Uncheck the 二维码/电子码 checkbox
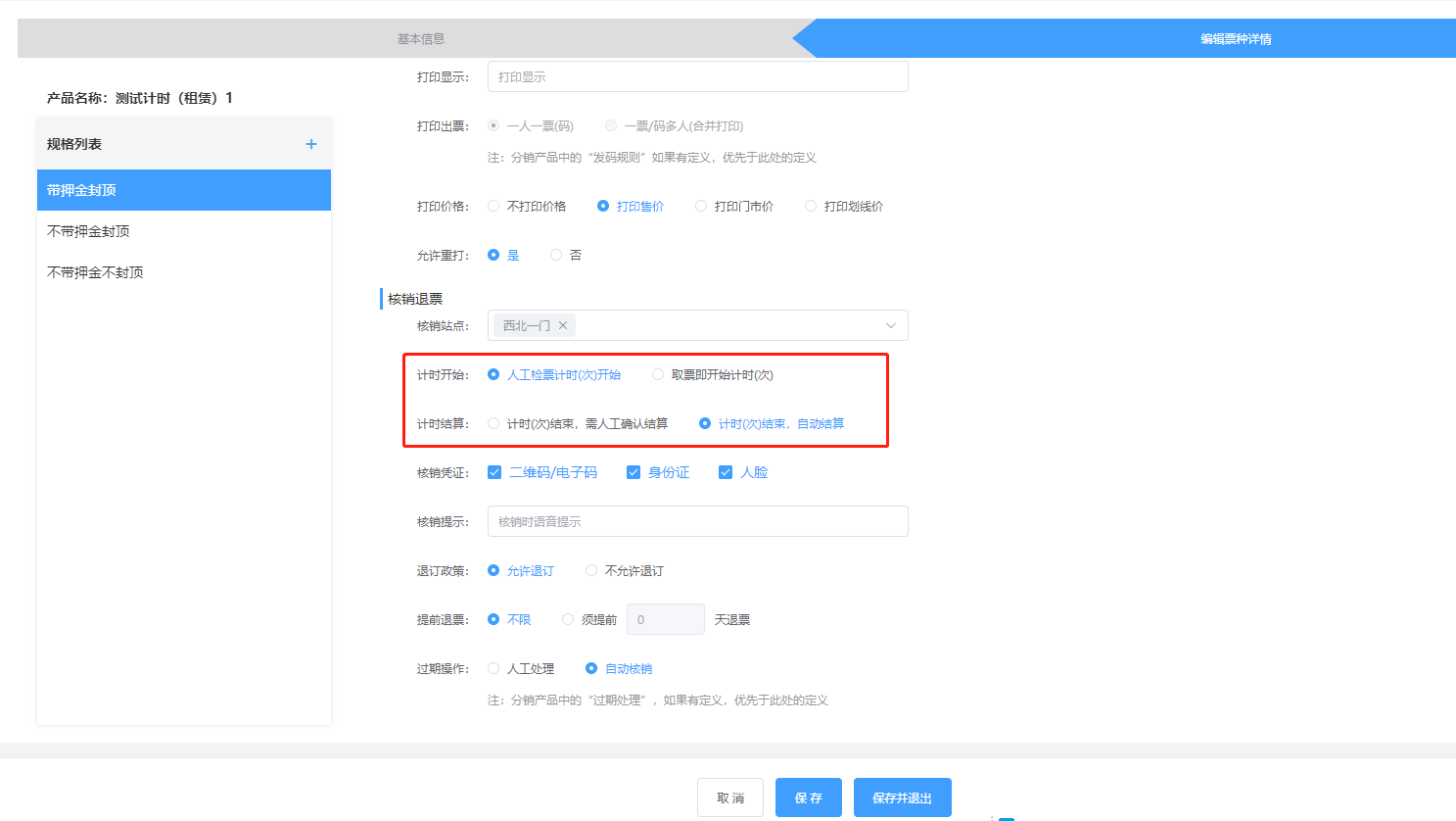This screenshot has width=1456, height=821. coord(494,472)
